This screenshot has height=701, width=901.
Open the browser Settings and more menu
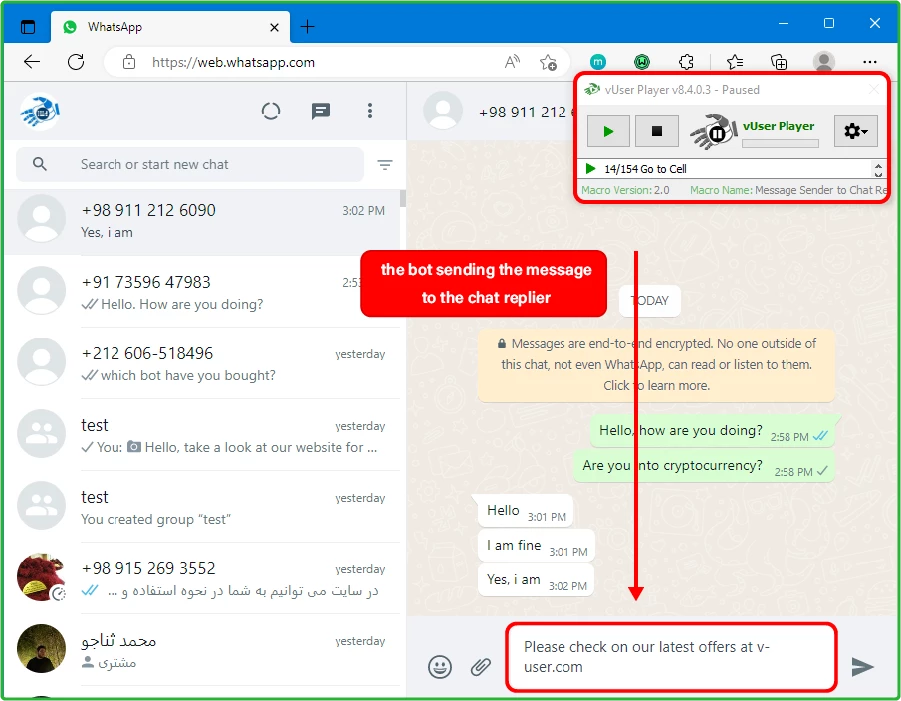pos(869,61)
